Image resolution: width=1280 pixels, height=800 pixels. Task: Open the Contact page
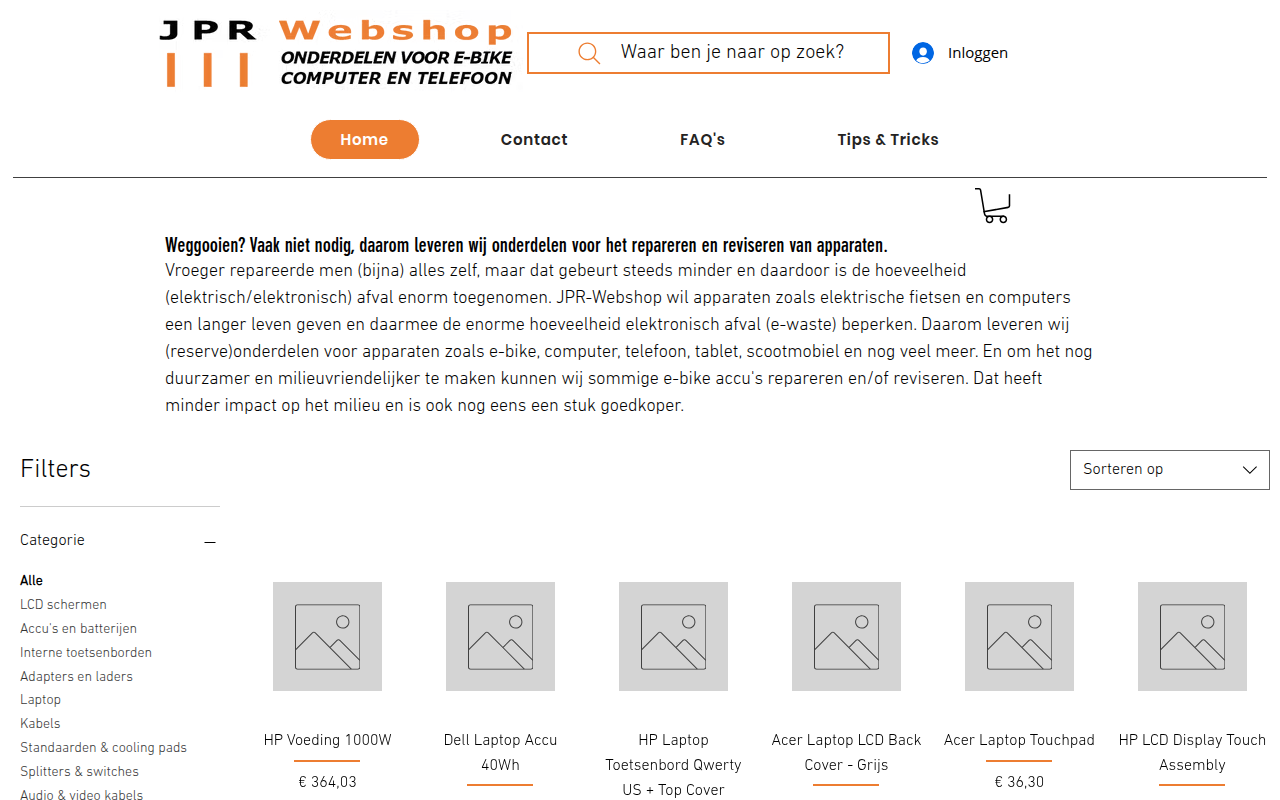click(x=534, y=140)
